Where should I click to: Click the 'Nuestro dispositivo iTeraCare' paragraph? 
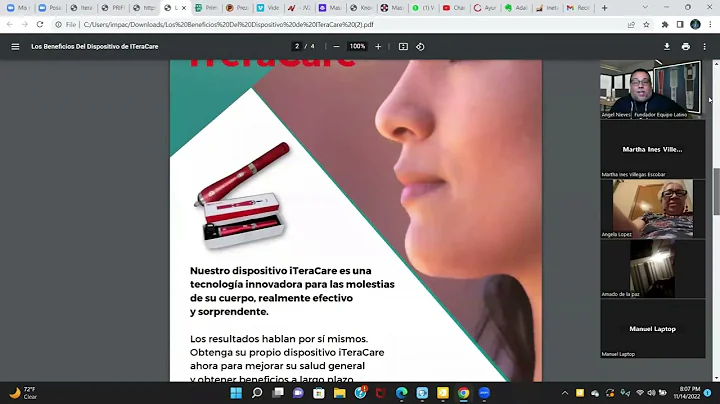292,291
